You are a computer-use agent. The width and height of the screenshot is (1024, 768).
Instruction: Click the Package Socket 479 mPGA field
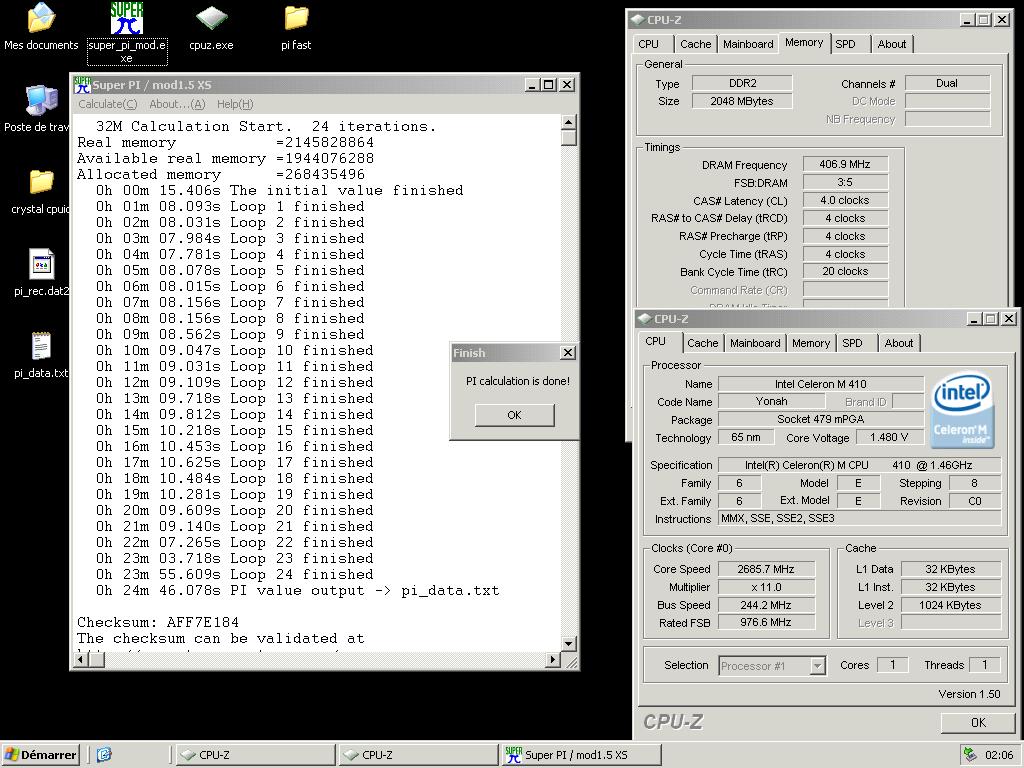(821, 419)
